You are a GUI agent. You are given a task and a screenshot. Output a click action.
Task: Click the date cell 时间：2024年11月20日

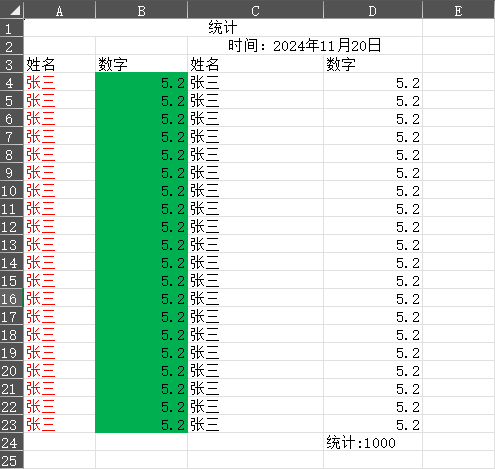point(305,46)
